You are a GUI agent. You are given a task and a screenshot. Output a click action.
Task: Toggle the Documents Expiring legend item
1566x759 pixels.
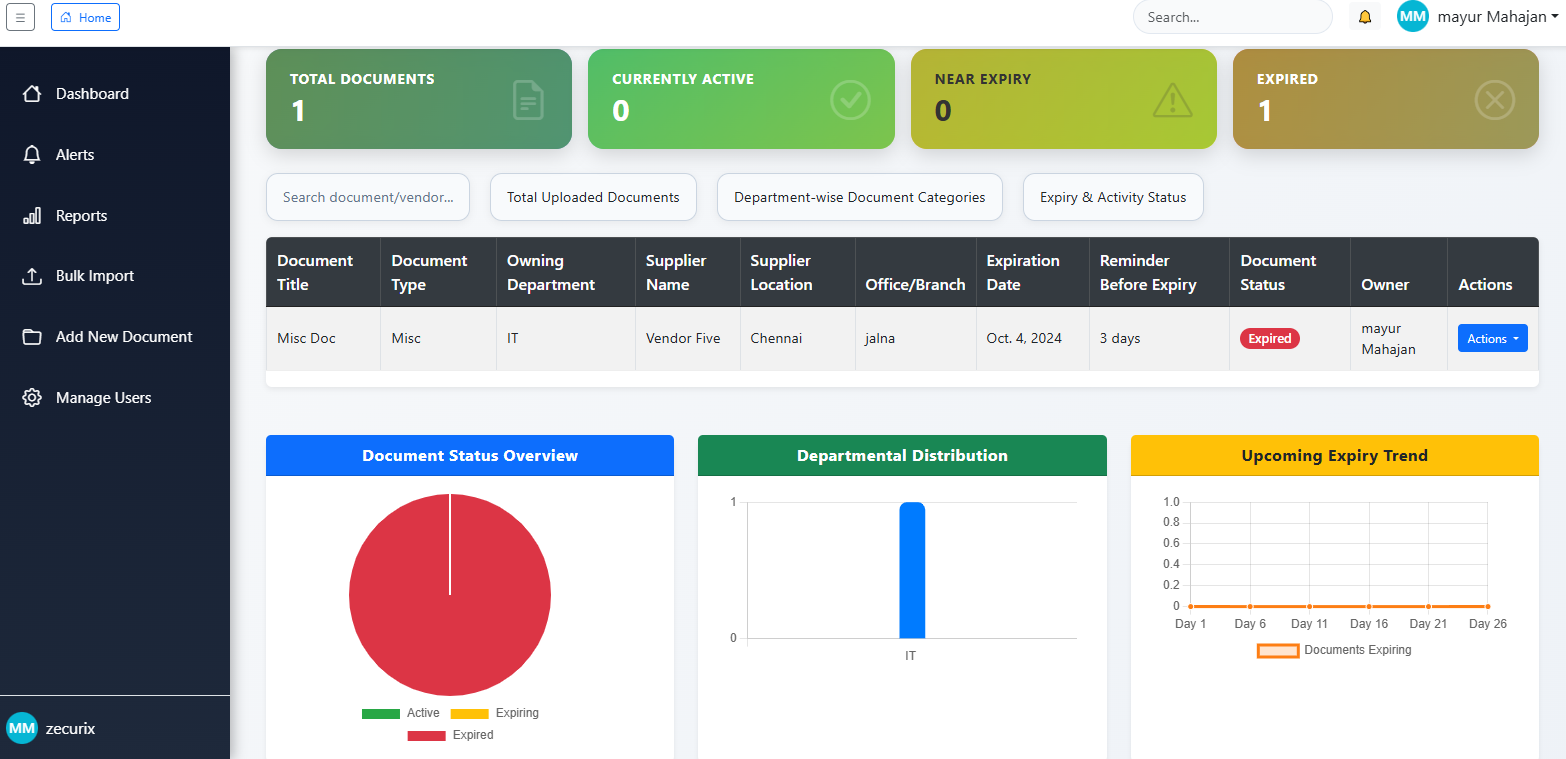point(1334,650)
